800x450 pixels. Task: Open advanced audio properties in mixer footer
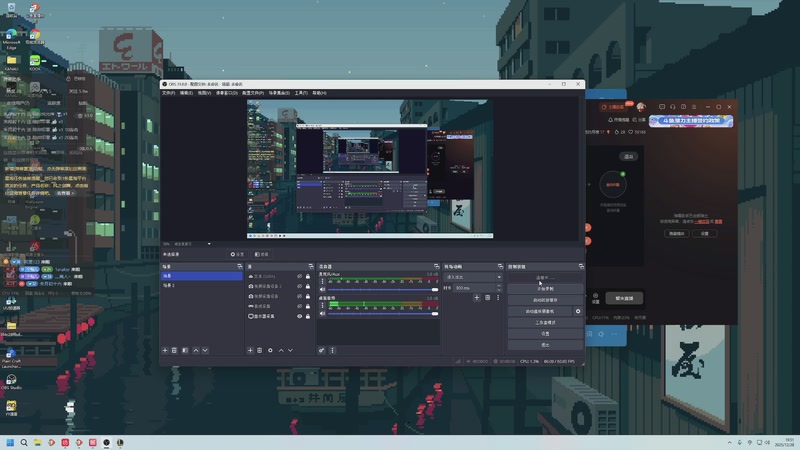(x=321, y=351)
